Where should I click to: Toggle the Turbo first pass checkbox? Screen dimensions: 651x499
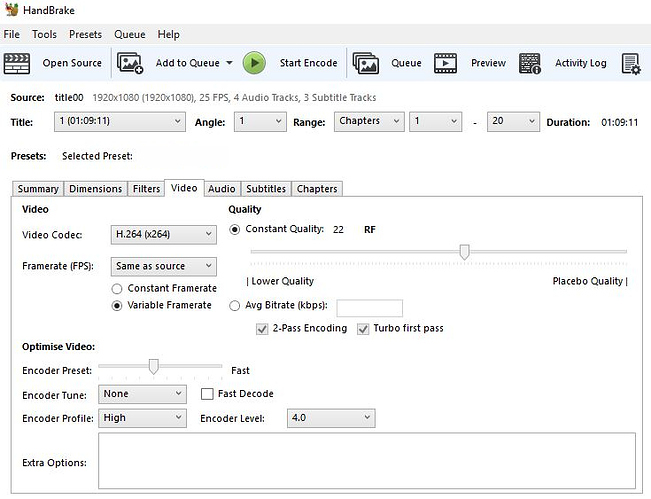(x=363, y=329)
